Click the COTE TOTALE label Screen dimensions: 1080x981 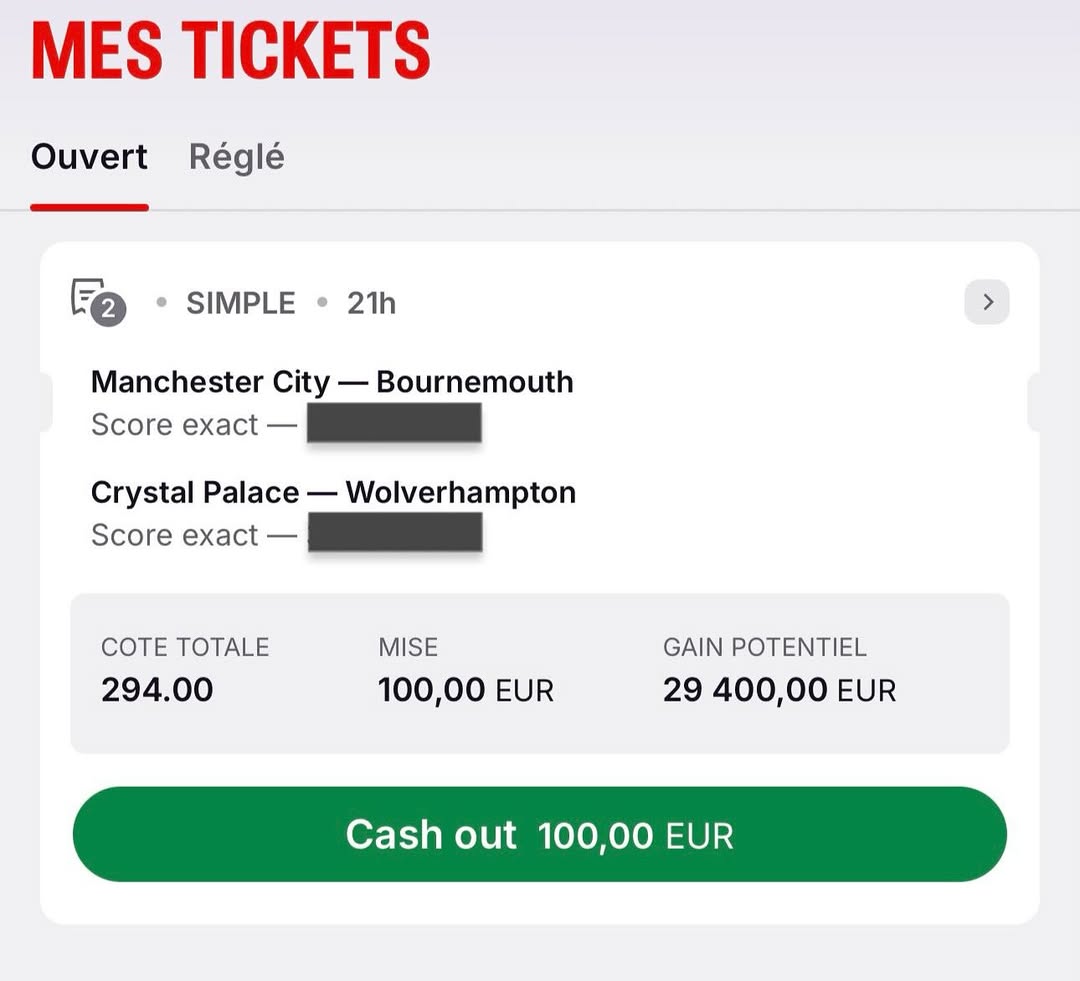(x=185, y=648)
